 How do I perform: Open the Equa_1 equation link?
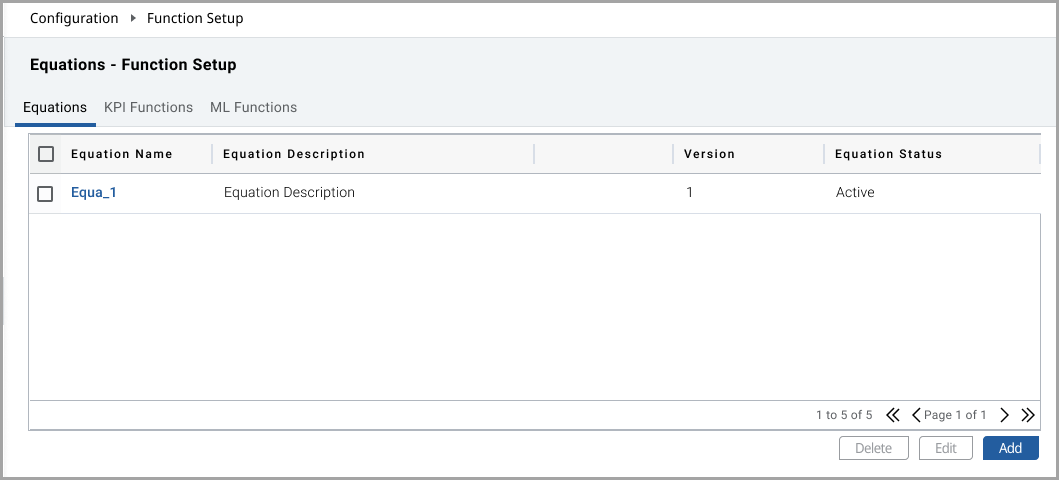tap(94, 192)
